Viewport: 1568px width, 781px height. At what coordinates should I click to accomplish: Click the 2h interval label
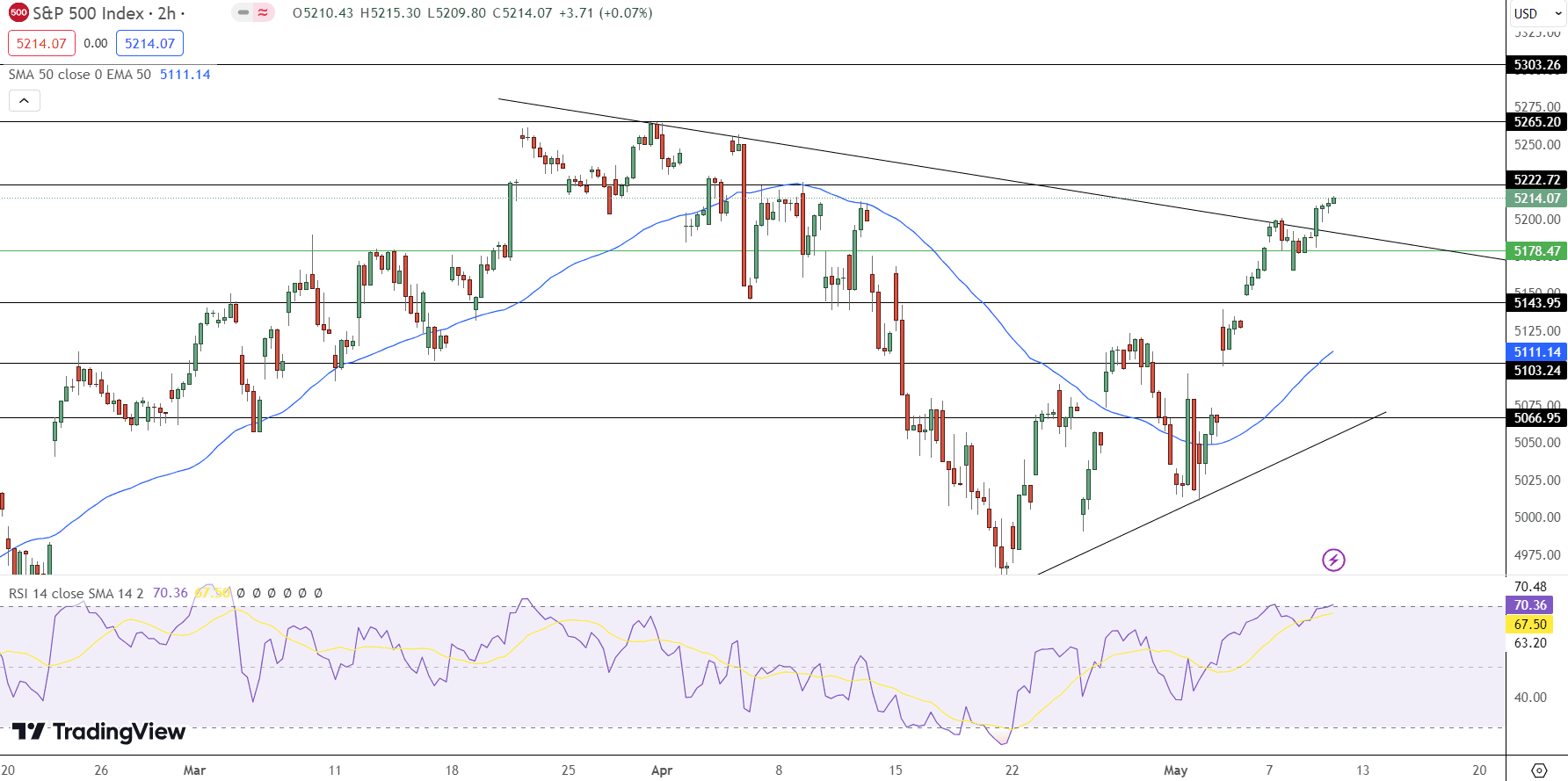tap(167, 13)
